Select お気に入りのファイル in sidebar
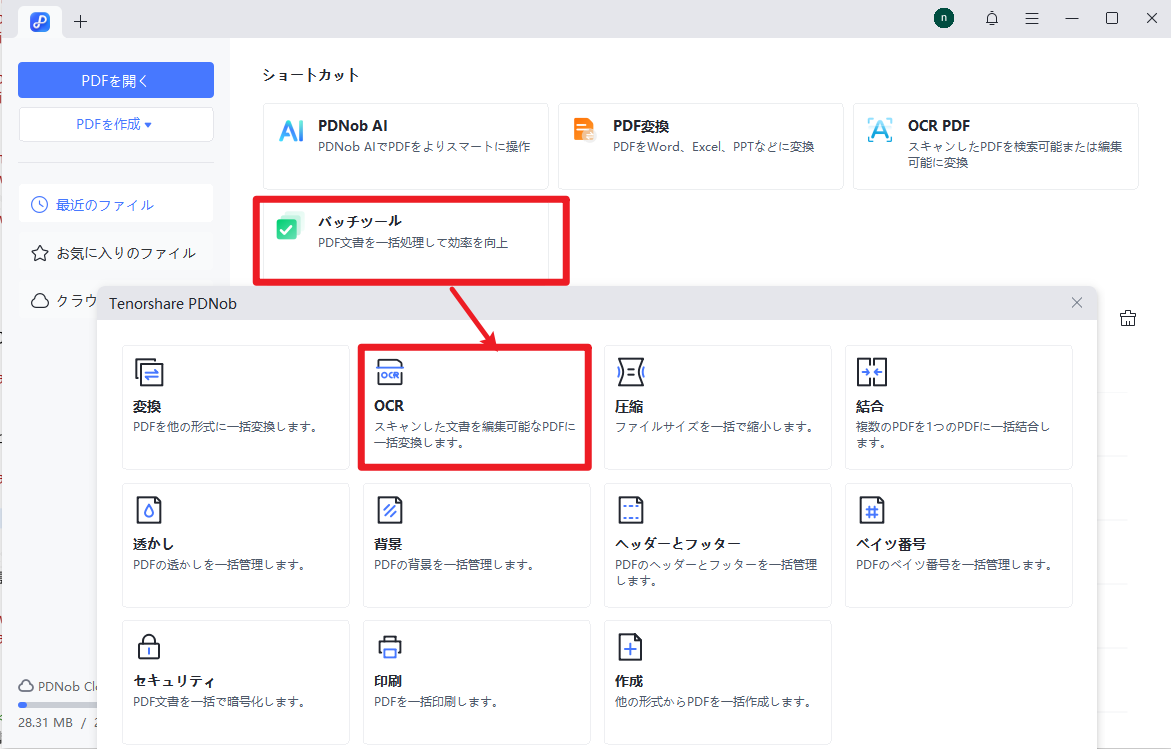This screenshot has width=1171, height=749. click(x=116, y=253)
